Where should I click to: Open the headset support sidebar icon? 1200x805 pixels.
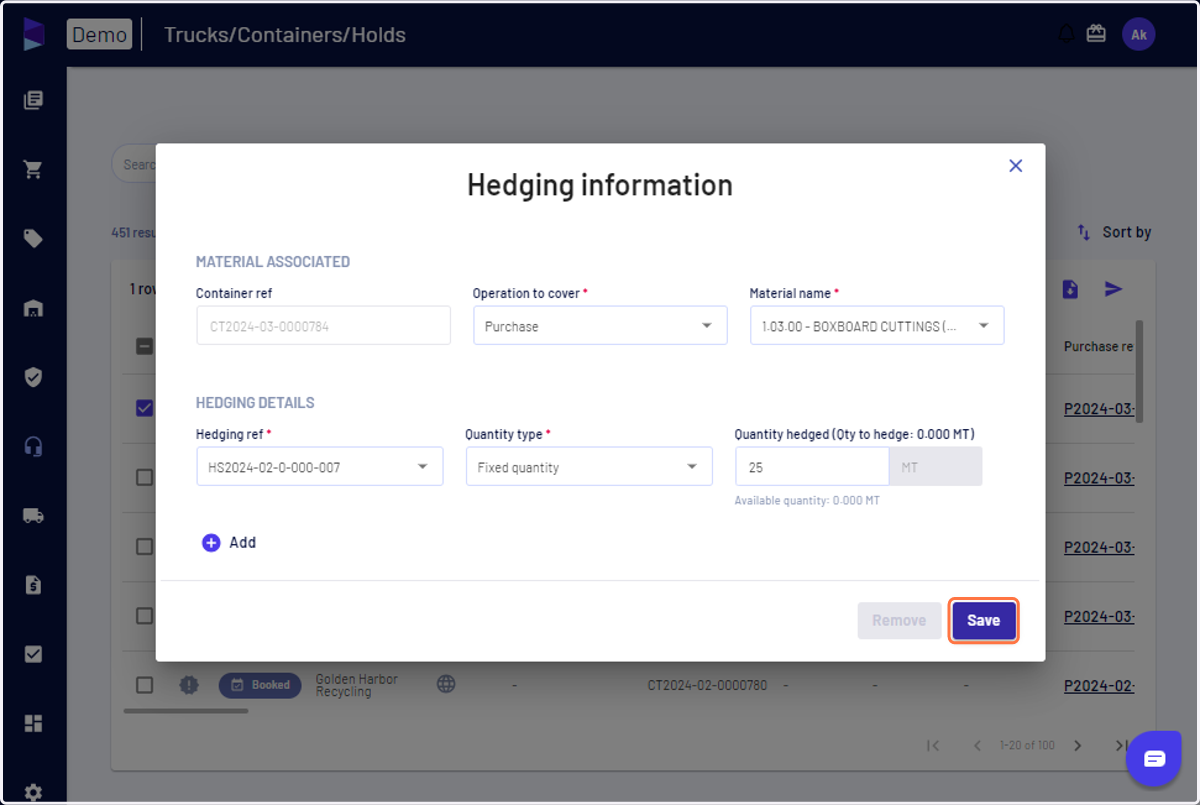point(33,446)
